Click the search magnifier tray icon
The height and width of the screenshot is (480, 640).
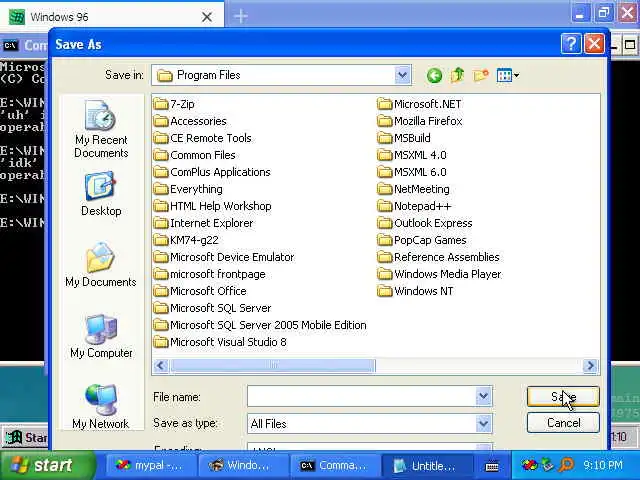pos(567,465)
